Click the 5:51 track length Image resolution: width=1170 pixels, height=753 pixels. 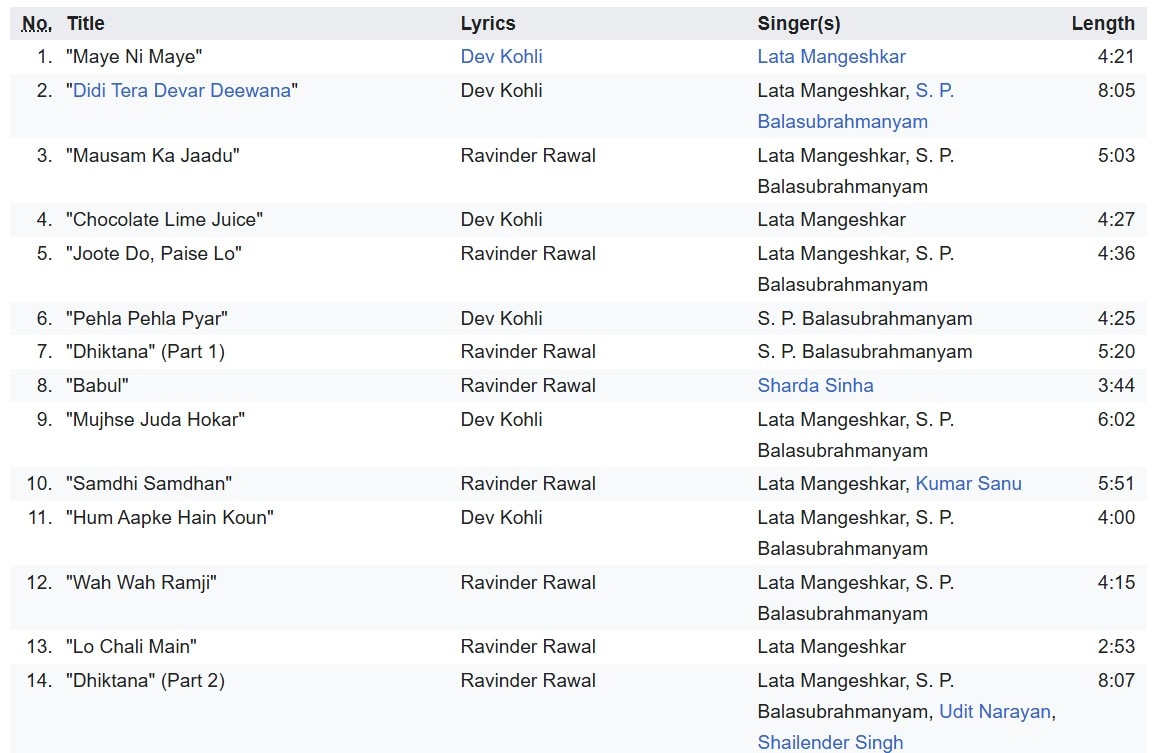[1116, 484]
